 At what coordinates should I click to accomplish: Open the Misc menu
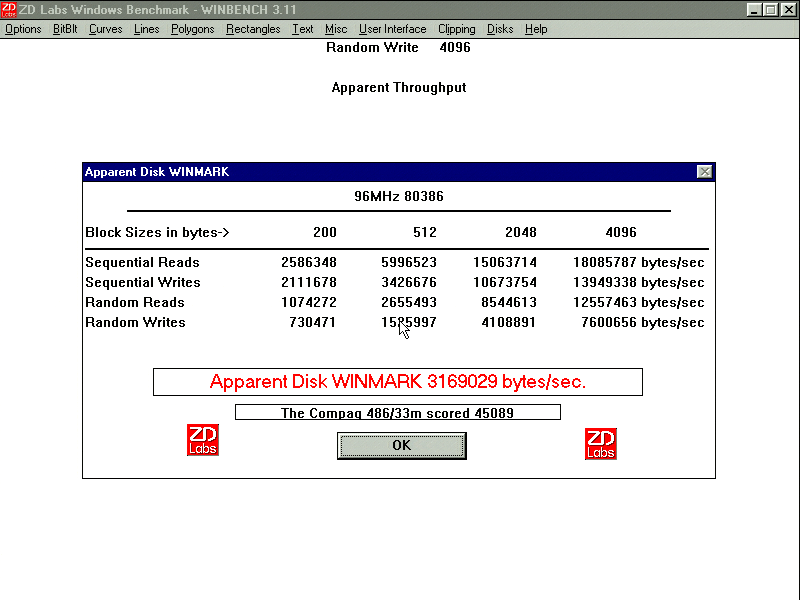336,29
